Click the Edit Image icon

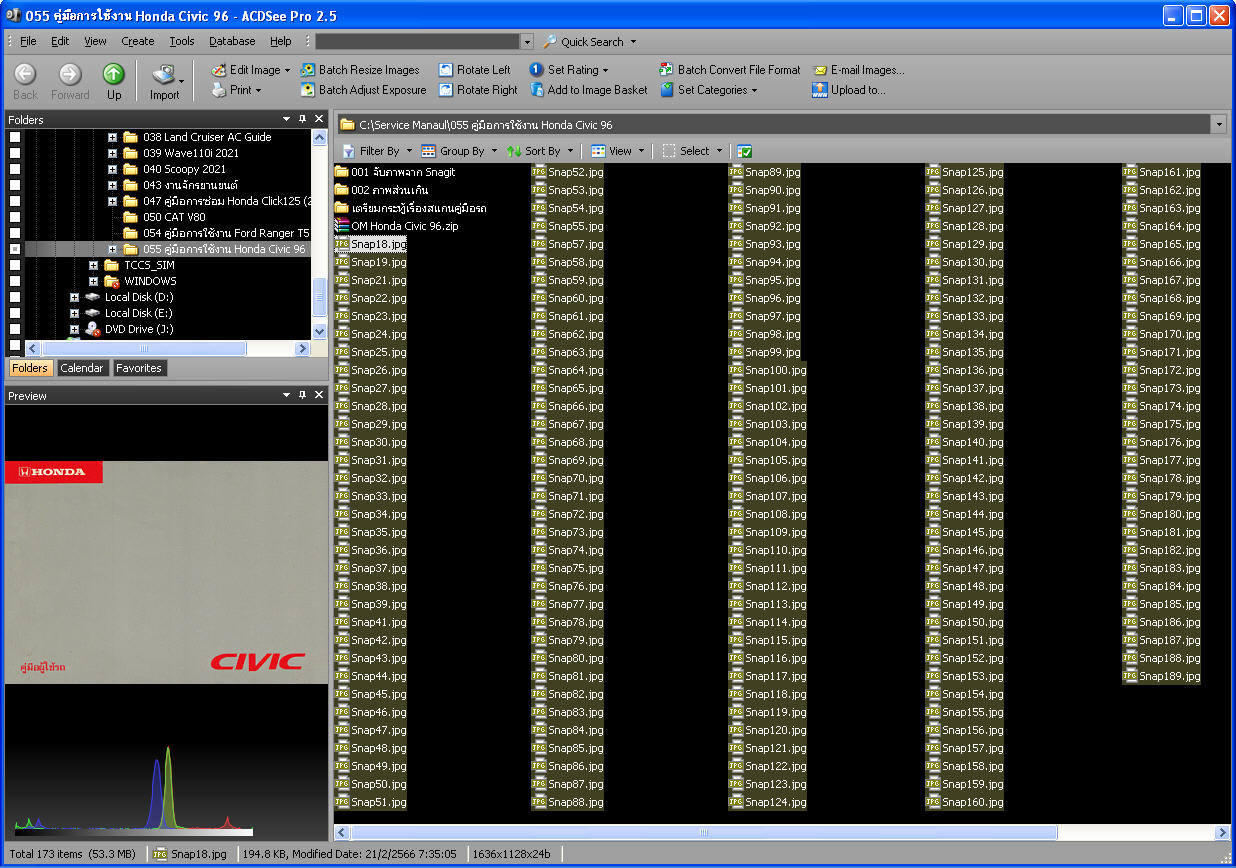(x=219, y=70)
